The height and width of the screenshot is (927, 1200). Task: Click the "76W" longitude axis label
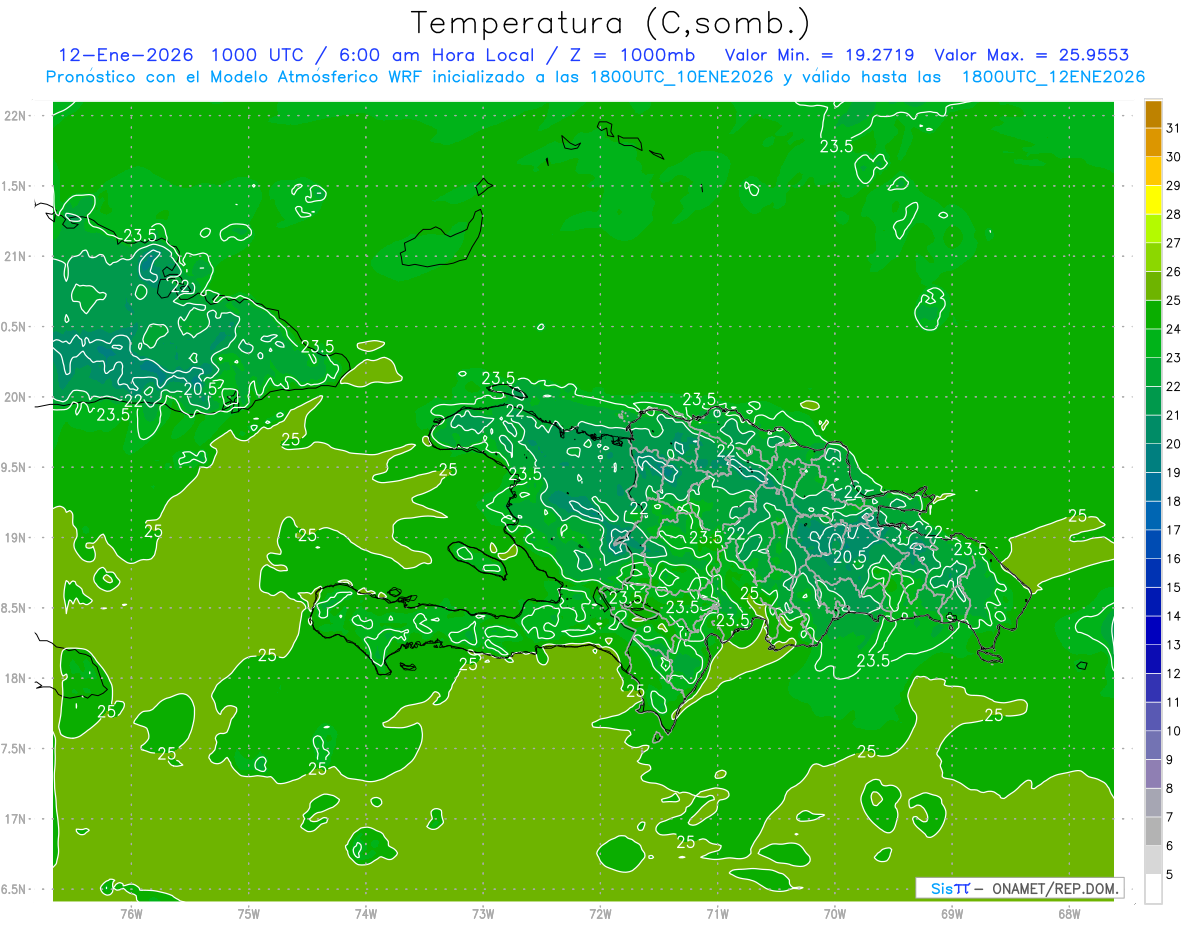pyautogui.click(x=131, y=913)
